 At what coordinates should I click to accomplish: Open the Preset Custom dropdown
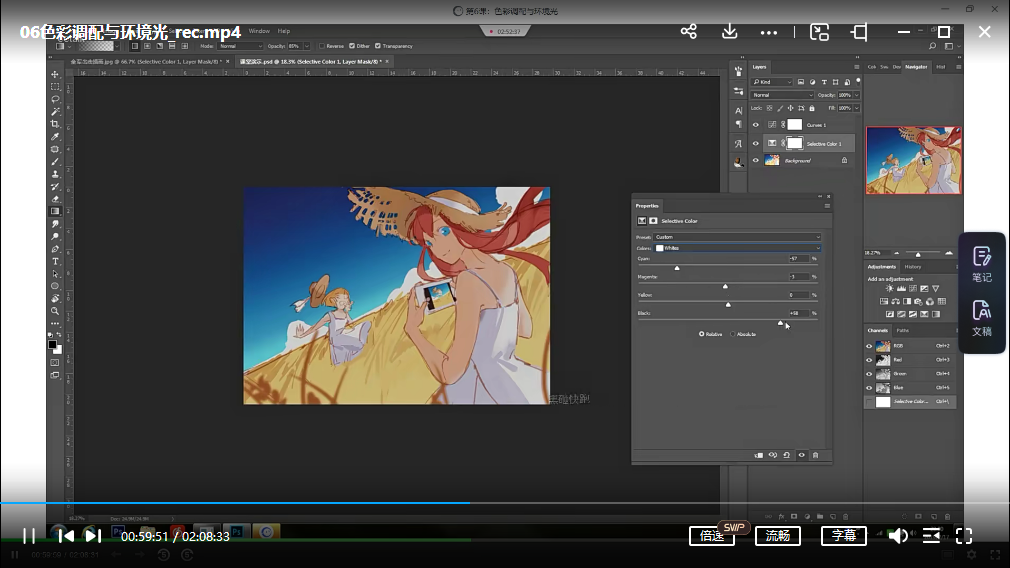(737, 237)
